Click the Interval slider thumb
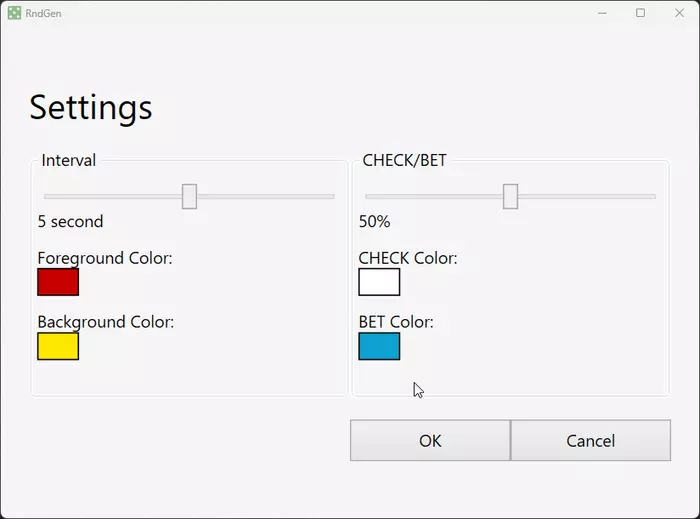This screenshot has width=700, height=519. click(x=189, y=196)
